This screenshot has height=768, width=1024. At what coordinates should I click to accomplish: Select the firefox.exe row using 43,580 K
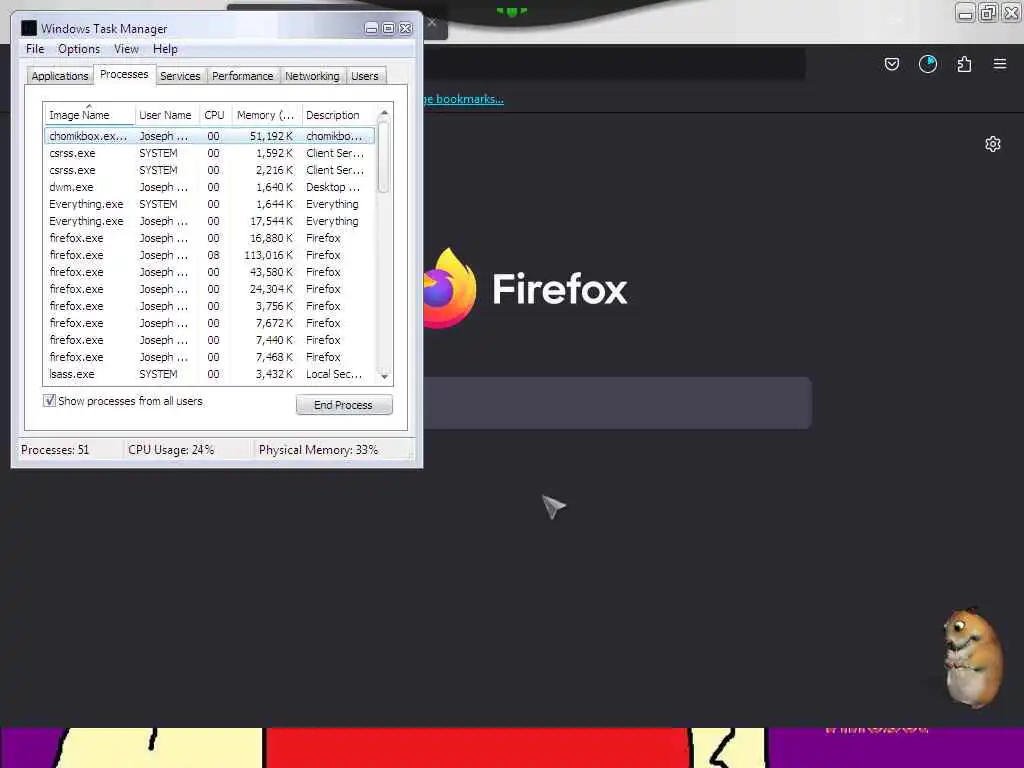(210, 272)
